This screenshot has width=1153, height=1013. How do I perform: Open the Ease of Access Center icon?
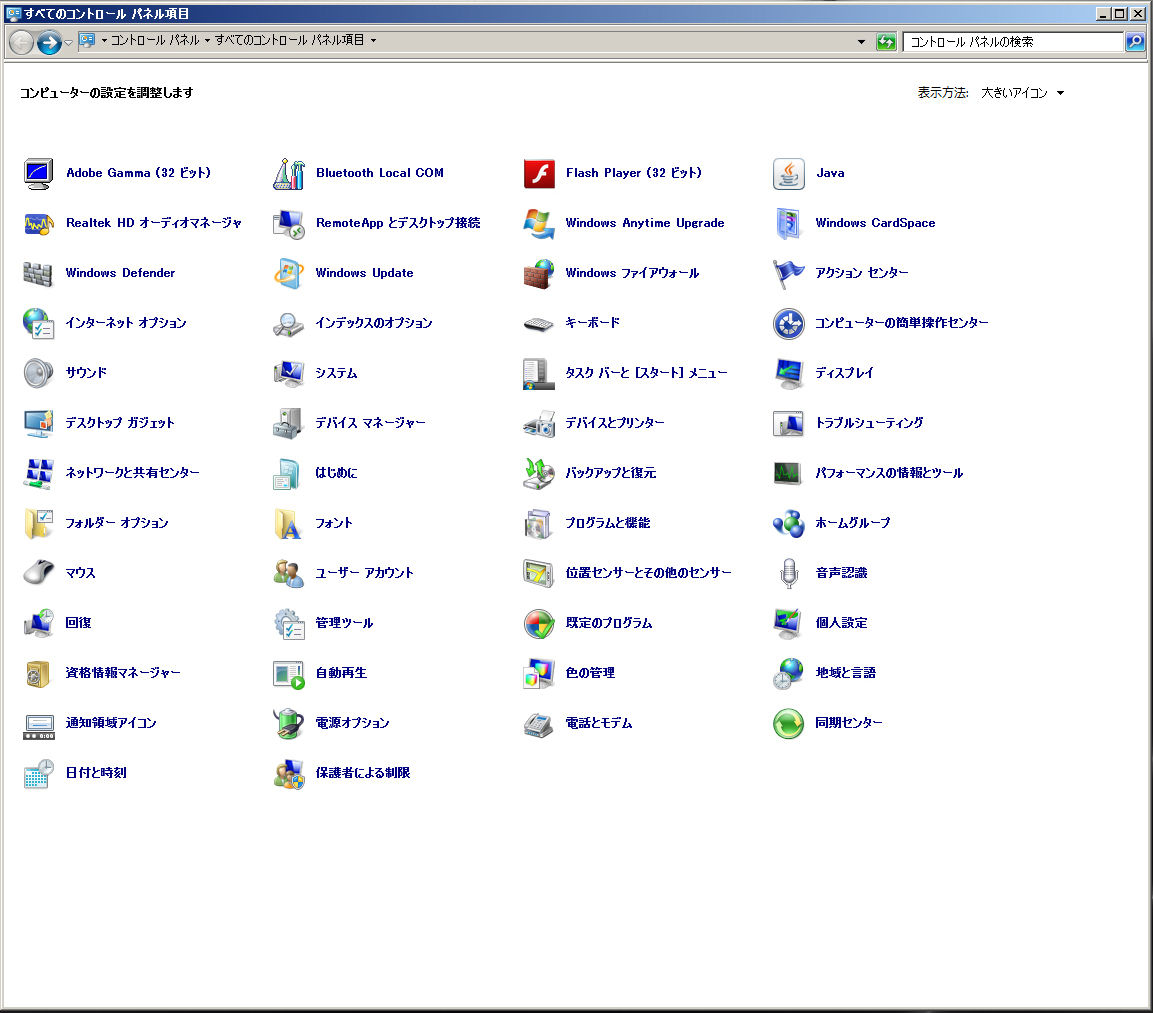[x=788, y=323]
